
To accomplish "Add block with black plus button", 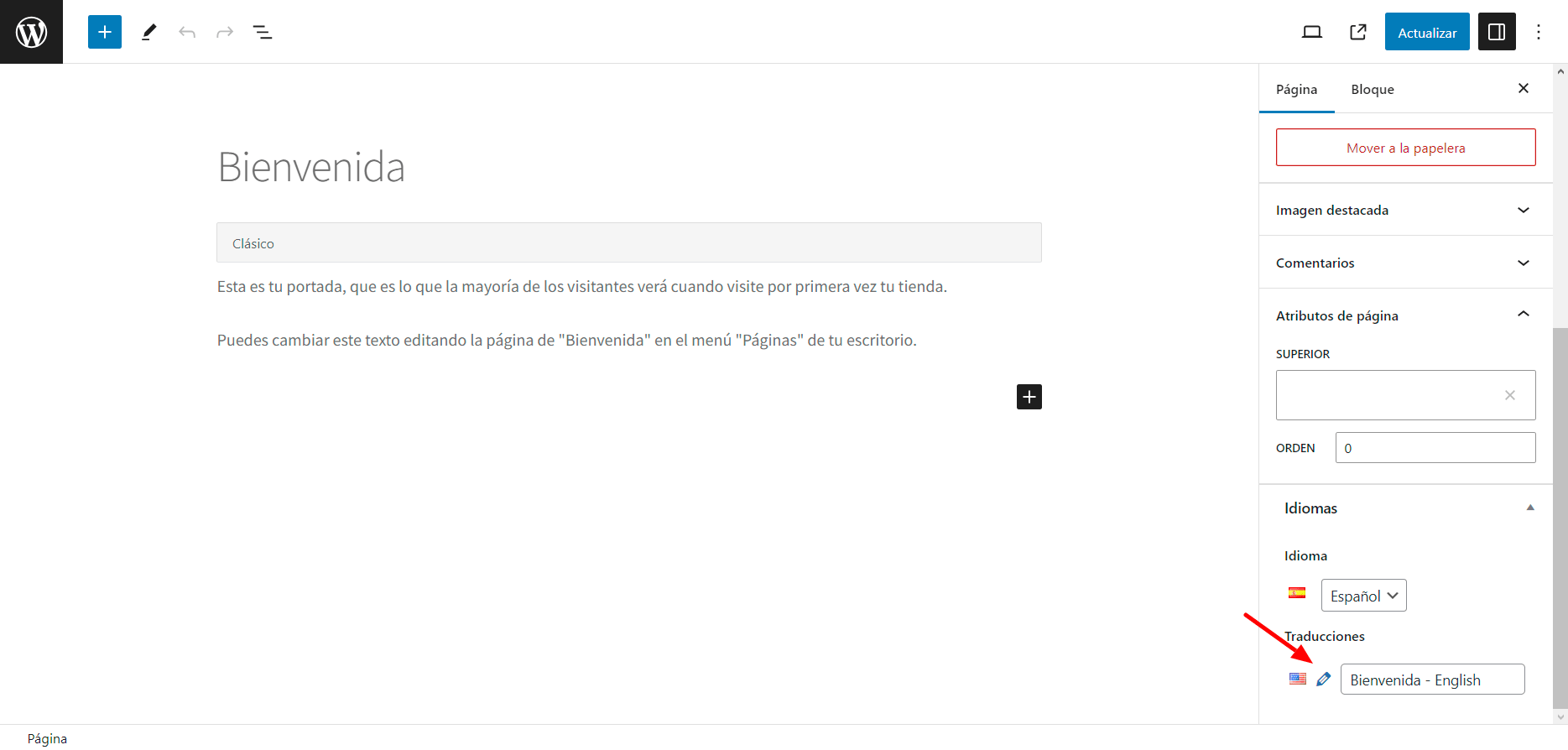I will point(1029,397).
